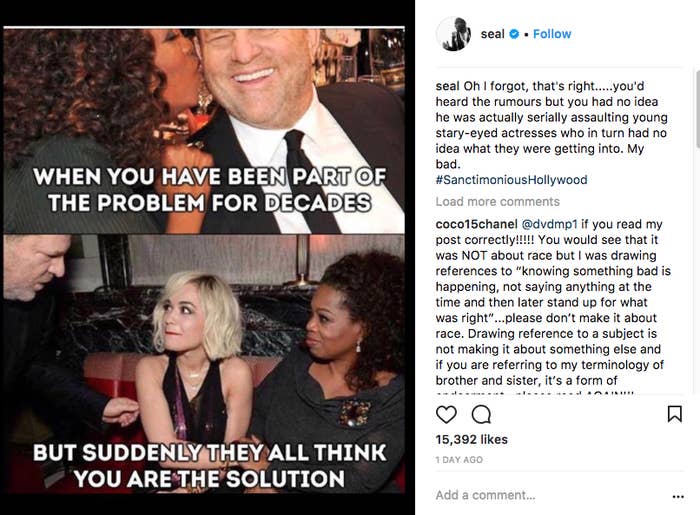The height and width of the screenshot is (515, 700).
Task: Save post with the bookmark icon
Action: 674,414
